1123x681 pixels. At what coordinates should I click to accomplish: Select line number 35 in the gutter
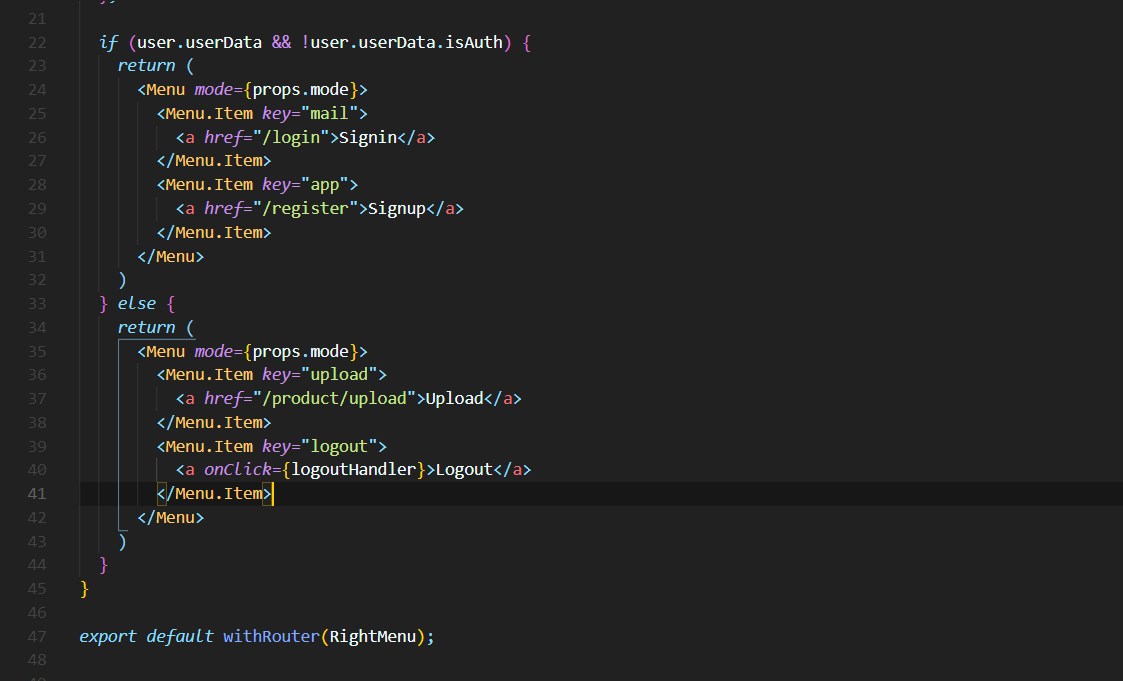pos(37,352)
